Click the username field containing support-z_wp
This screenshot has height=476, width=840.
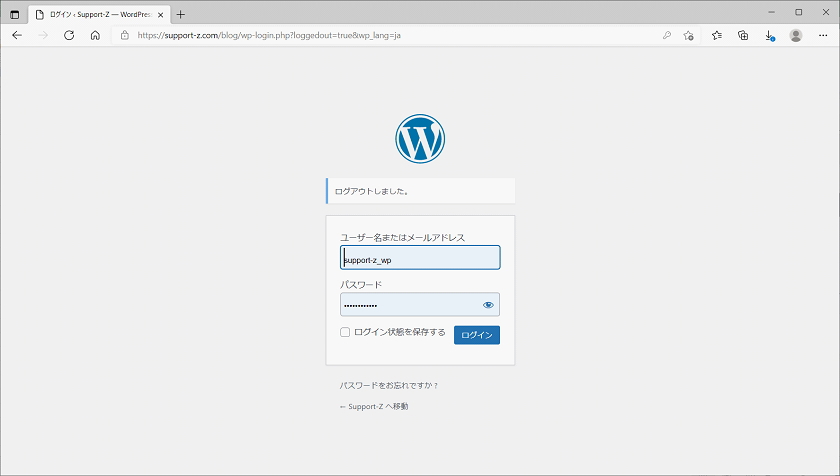tap(420, 258)
